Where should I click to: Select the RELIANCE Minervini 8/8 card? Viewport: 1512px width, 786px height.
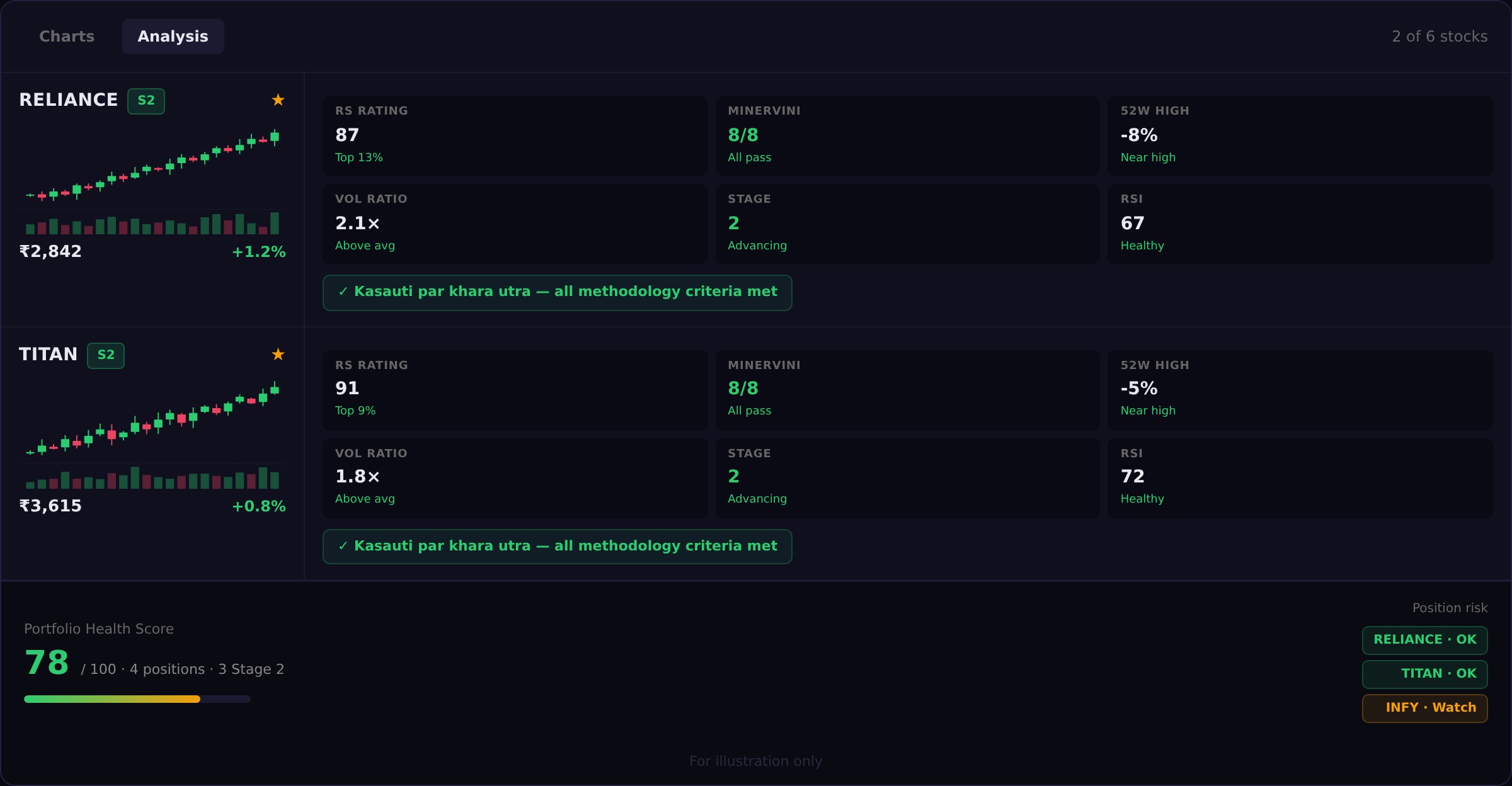(x=908, y=135)
